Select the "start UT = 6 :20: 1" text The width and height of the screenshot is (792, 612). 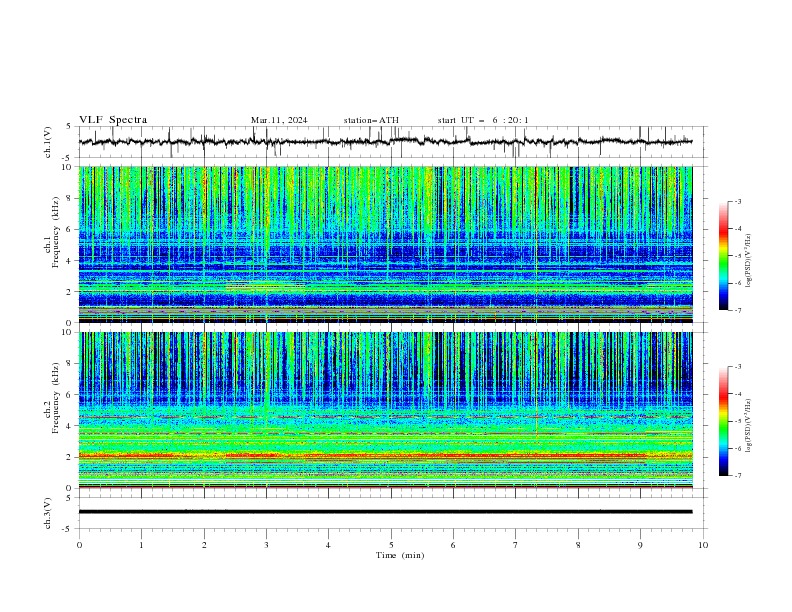point(483,120)
